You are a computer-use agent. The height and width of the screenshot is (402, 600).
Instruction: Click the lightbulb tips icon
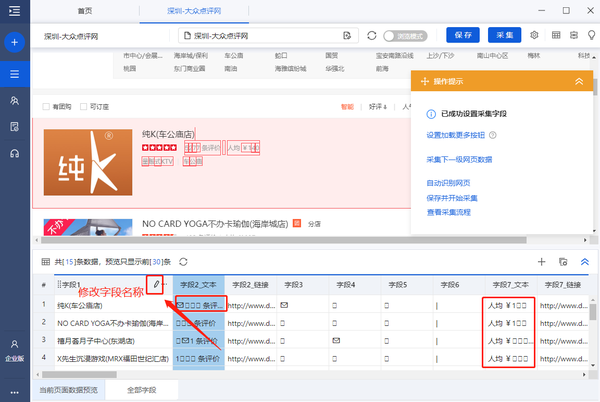pyautogui.click(x=591, y=35)
